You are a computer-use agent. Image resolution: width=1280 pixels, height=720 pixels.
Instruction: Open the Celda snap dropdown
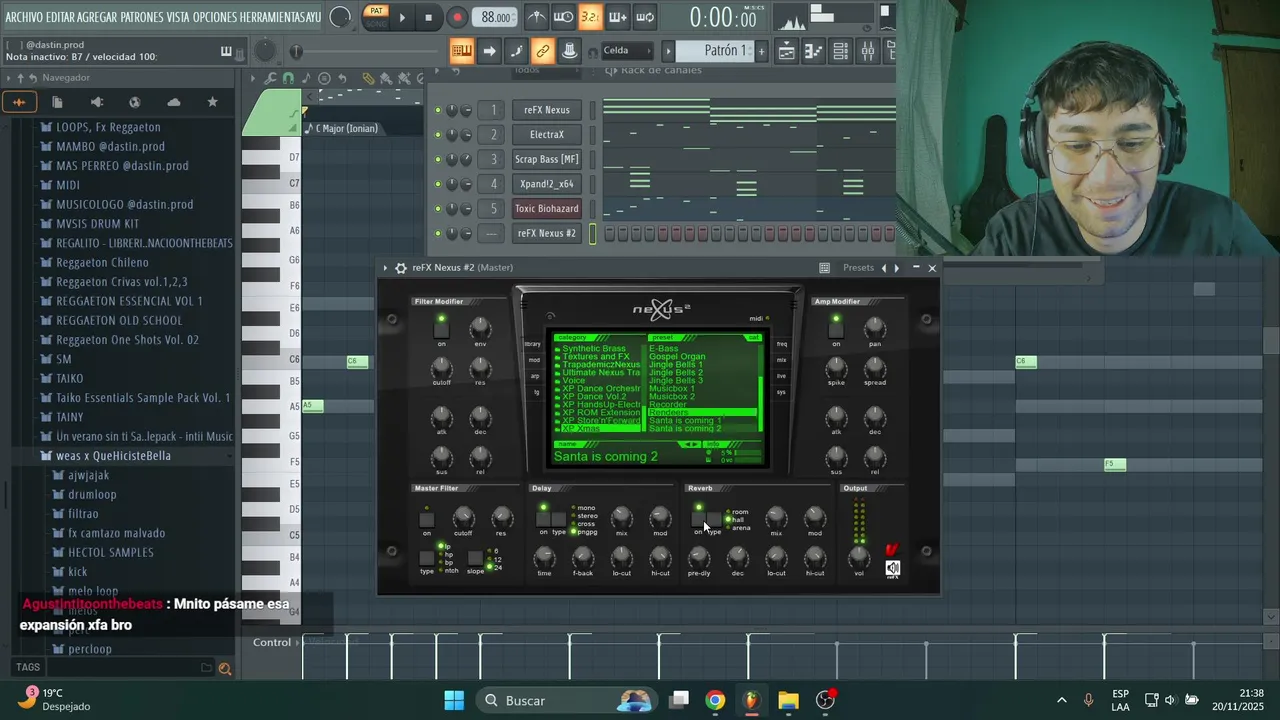[626, 51]
